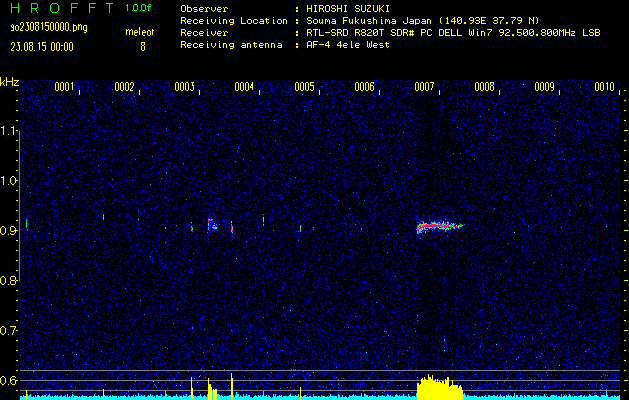Click the 1.1 kHz axis label
The height and width of the screenshot is (400, 629).
[x=9, y=131]
